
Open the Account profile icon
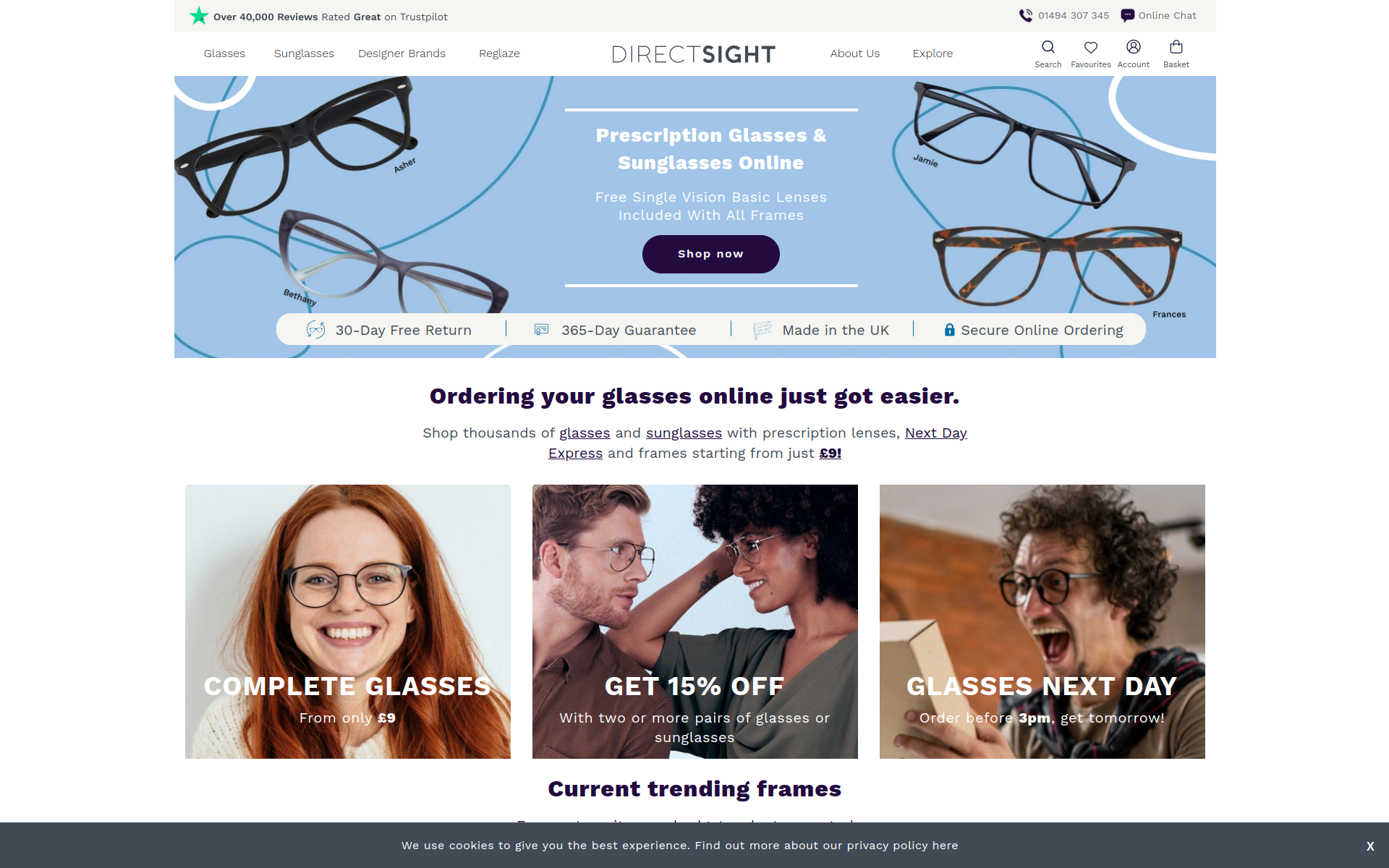1133,47
